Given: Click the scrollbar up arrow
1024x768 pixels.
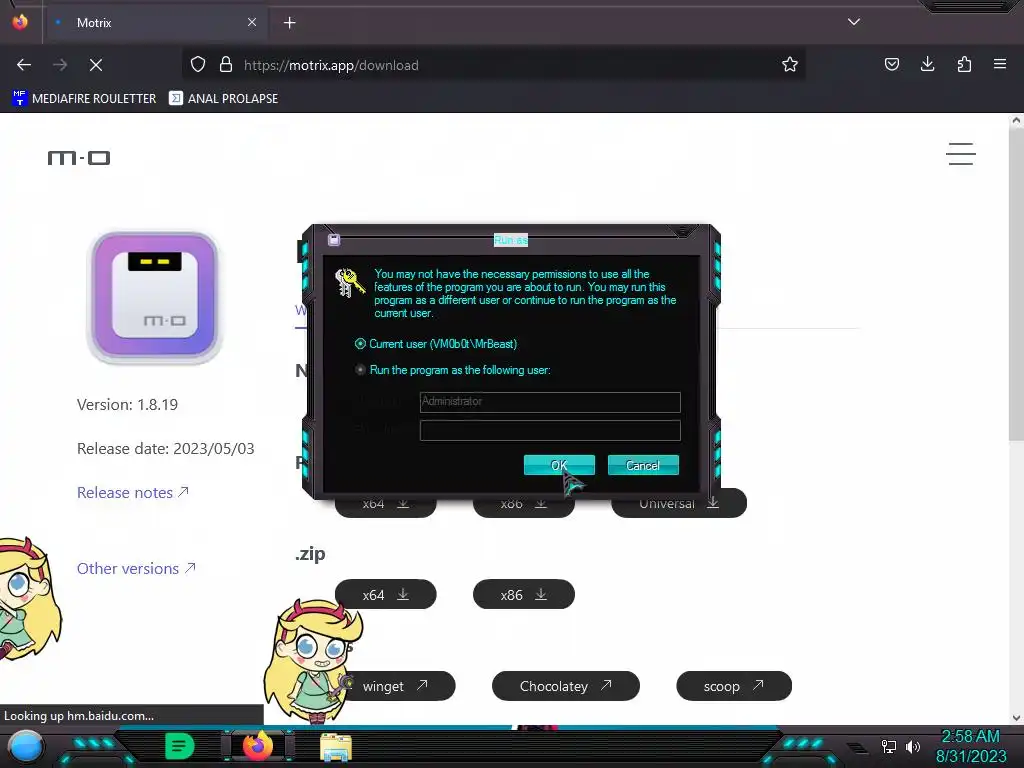Looking at the screenshot, I should [1016, 120].
